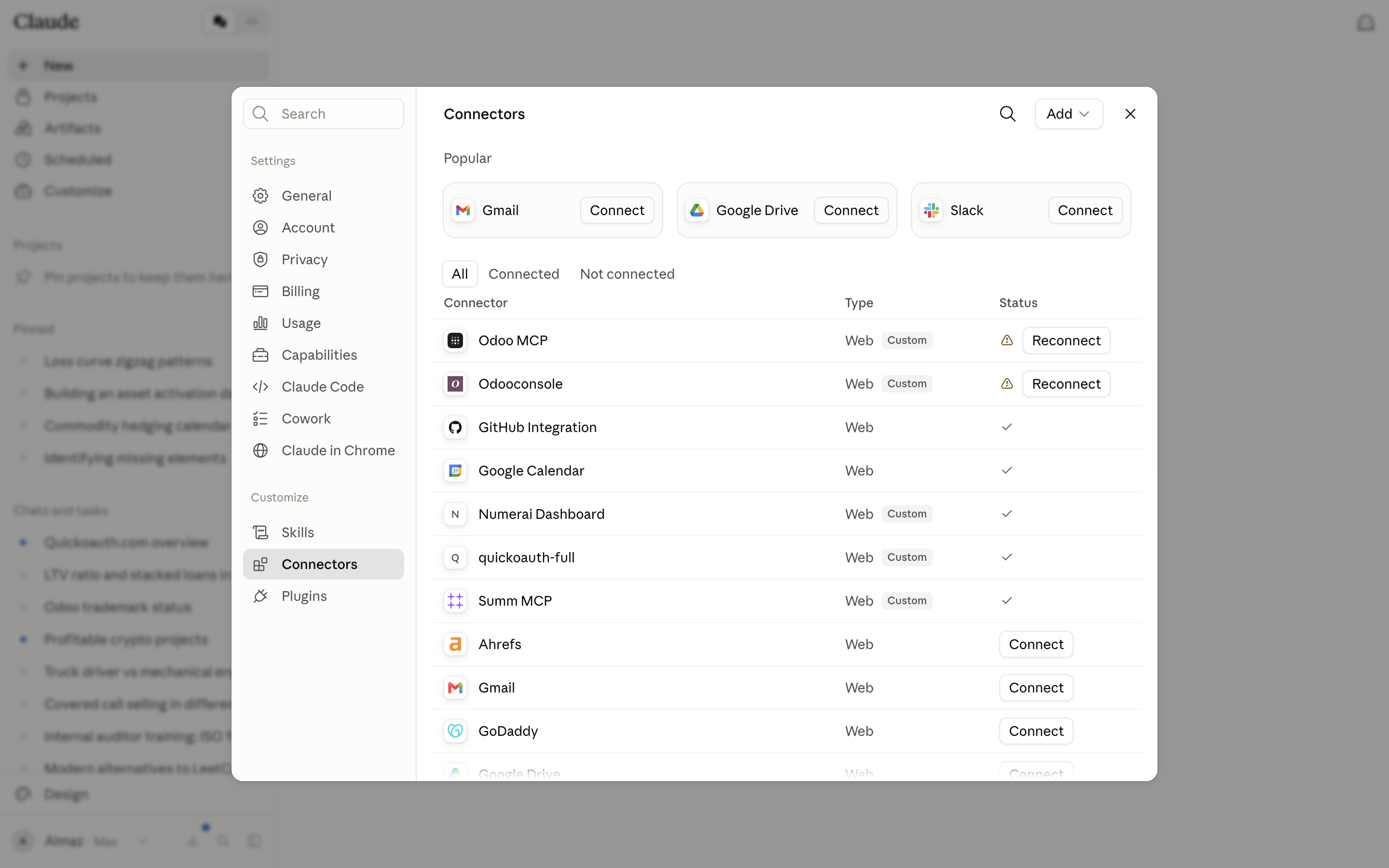Open the Add dropdown menu

point(1068,114)
